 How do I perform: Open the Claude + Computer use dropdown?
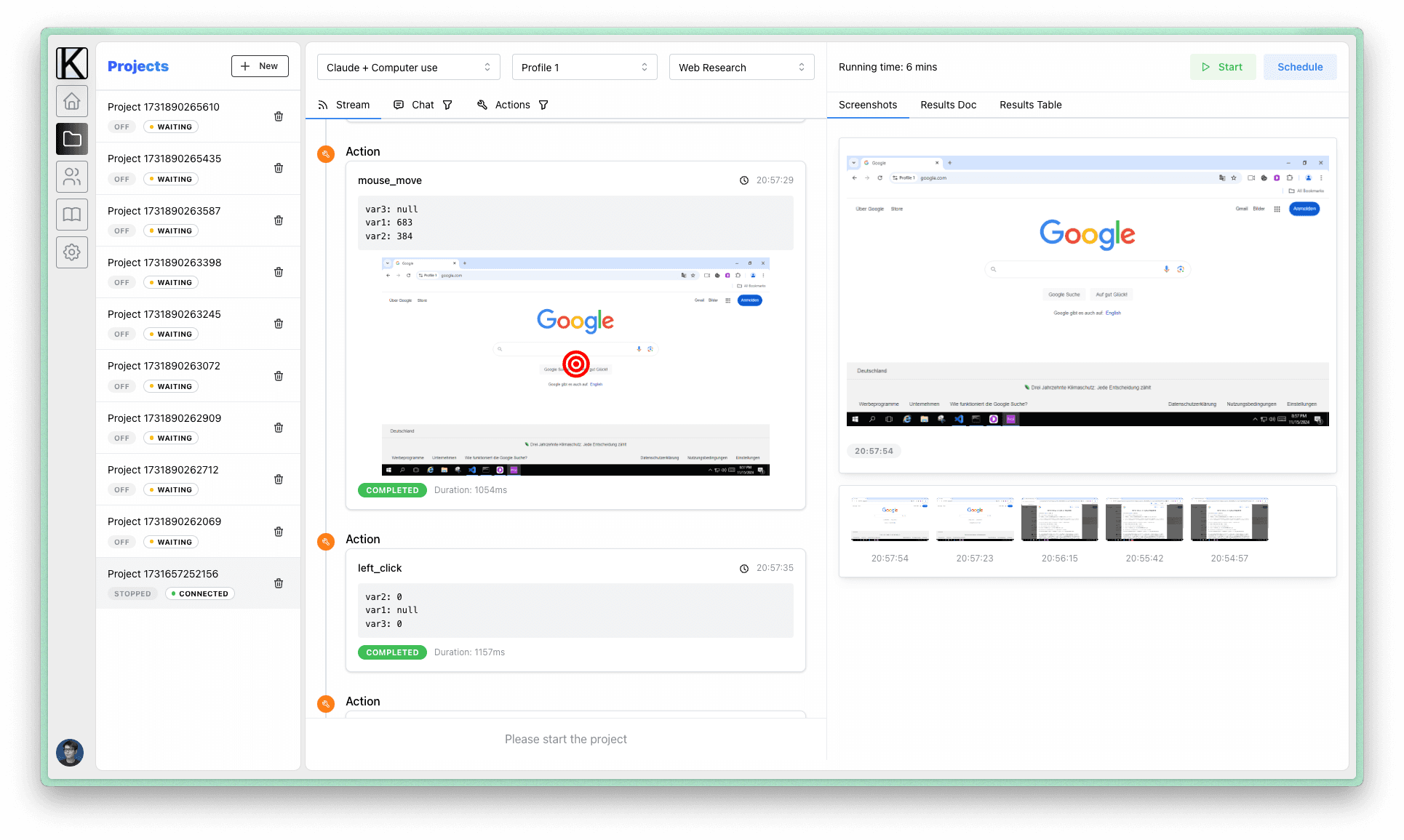(409, 67)
